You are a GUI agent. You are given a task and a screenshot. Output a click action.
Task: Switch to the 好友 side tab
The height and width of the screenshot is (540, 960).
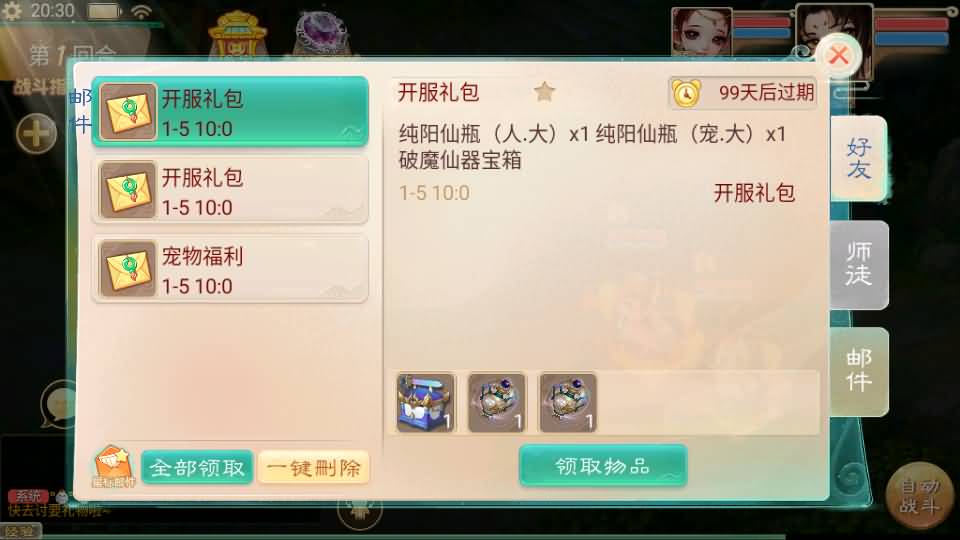pyautogui.click(x=858, y=158)
